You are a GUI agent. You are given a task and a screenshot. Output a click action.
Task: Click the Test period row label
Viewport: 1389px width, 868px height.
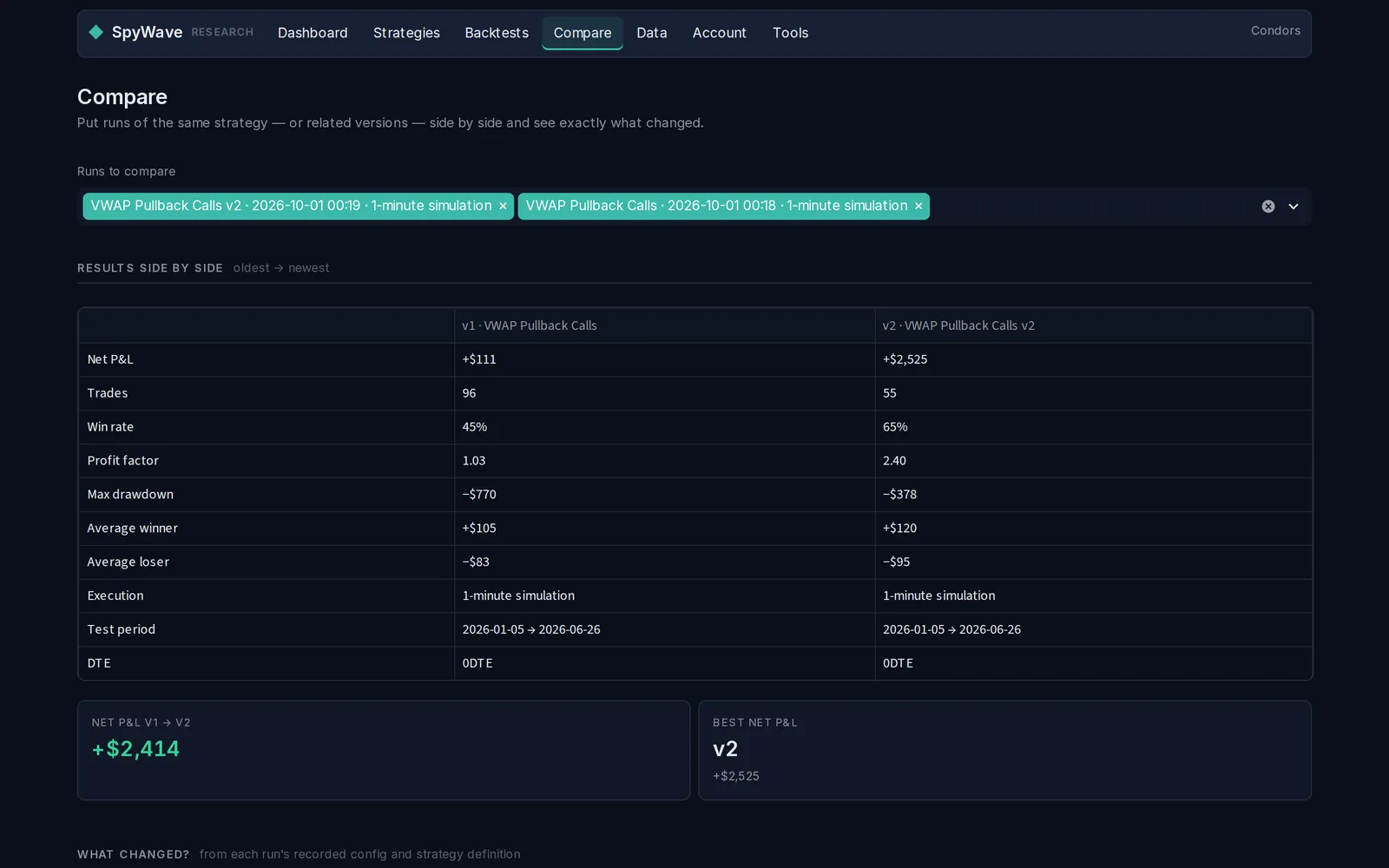tap(122, 629)
